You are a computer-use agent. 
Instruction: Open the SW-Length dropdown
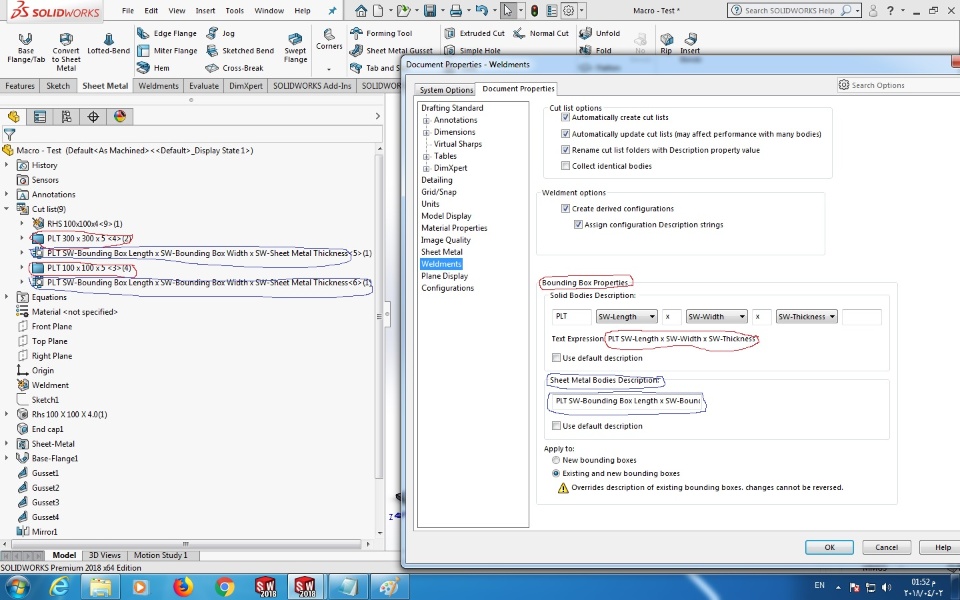point(626,317)
